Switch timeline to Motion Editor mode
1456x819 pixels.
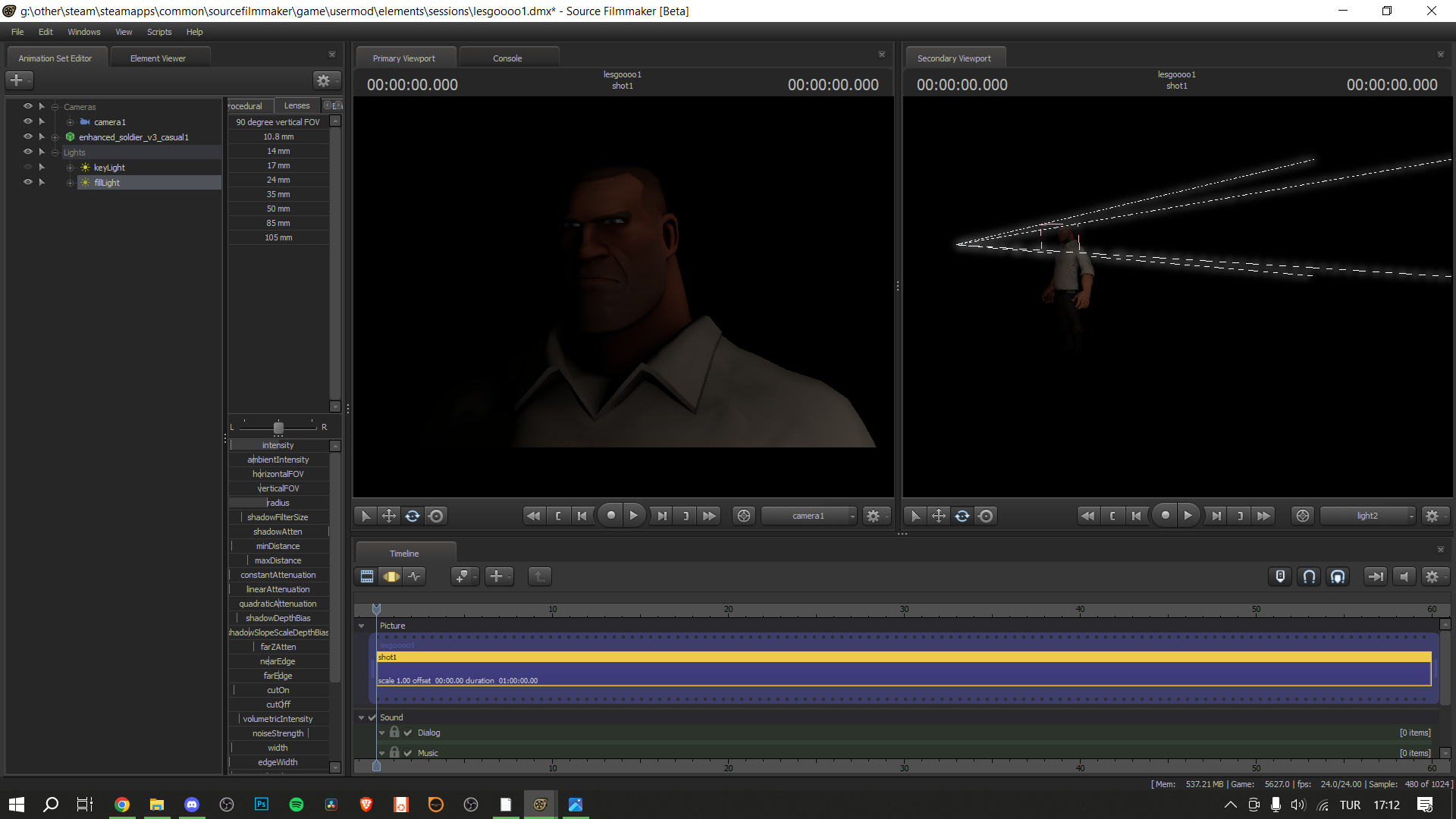tap(391, 576)
